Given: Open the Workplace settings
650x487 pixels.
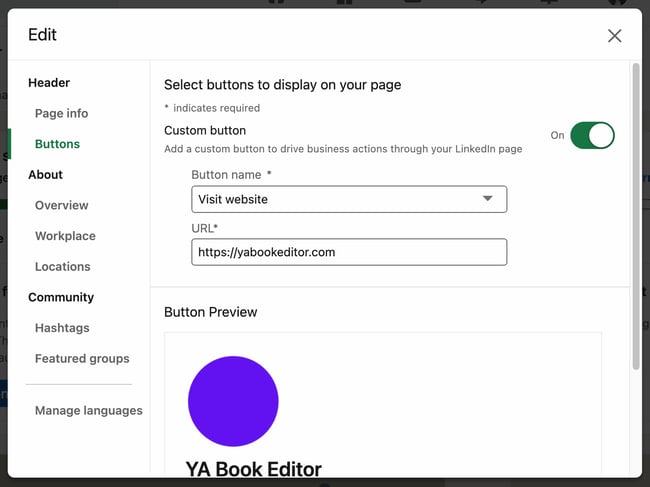Looking at the screenshot, I should point(65,236).
